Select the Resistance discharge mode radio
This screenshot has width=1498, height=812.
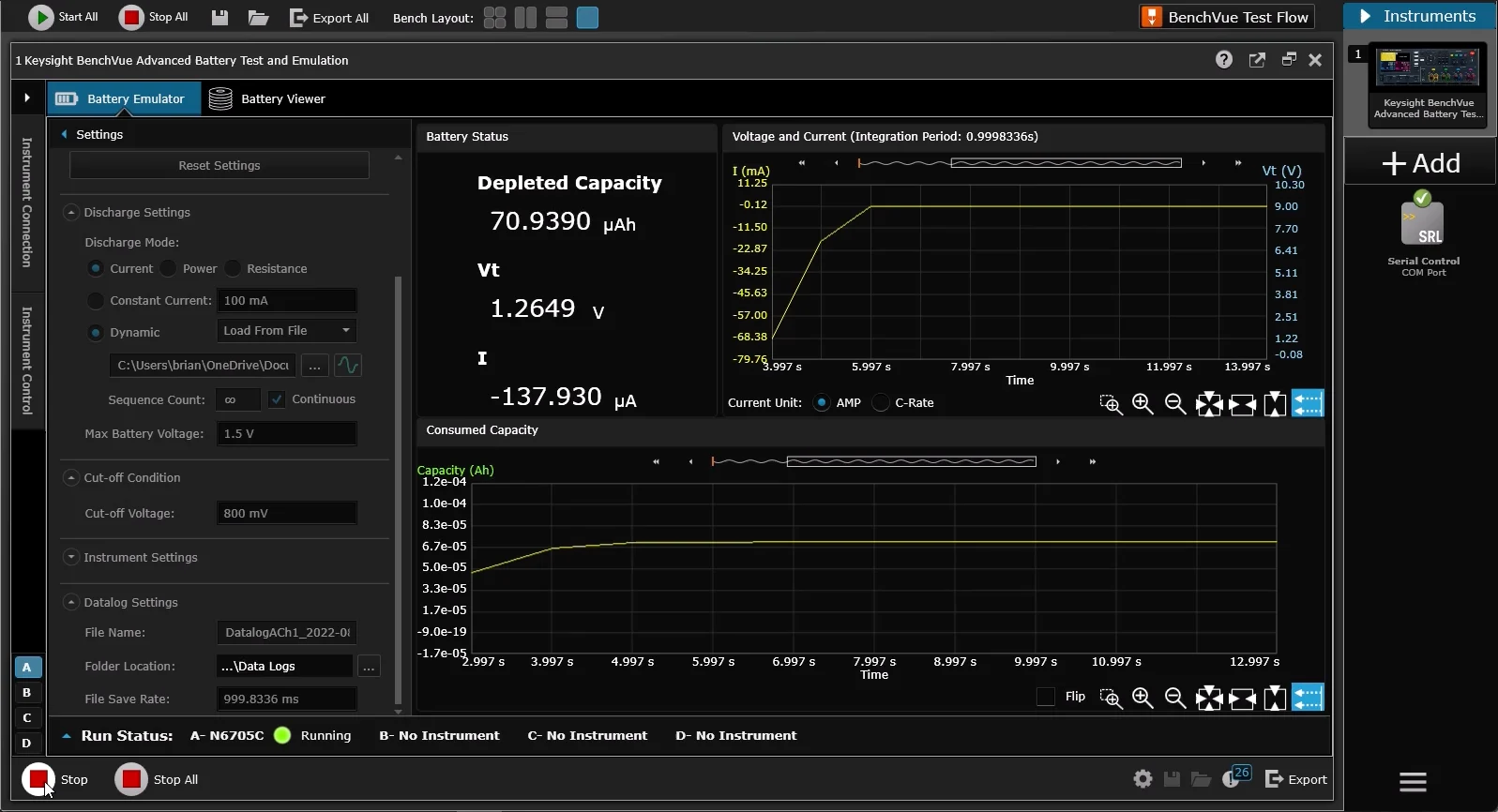[233, 268]
